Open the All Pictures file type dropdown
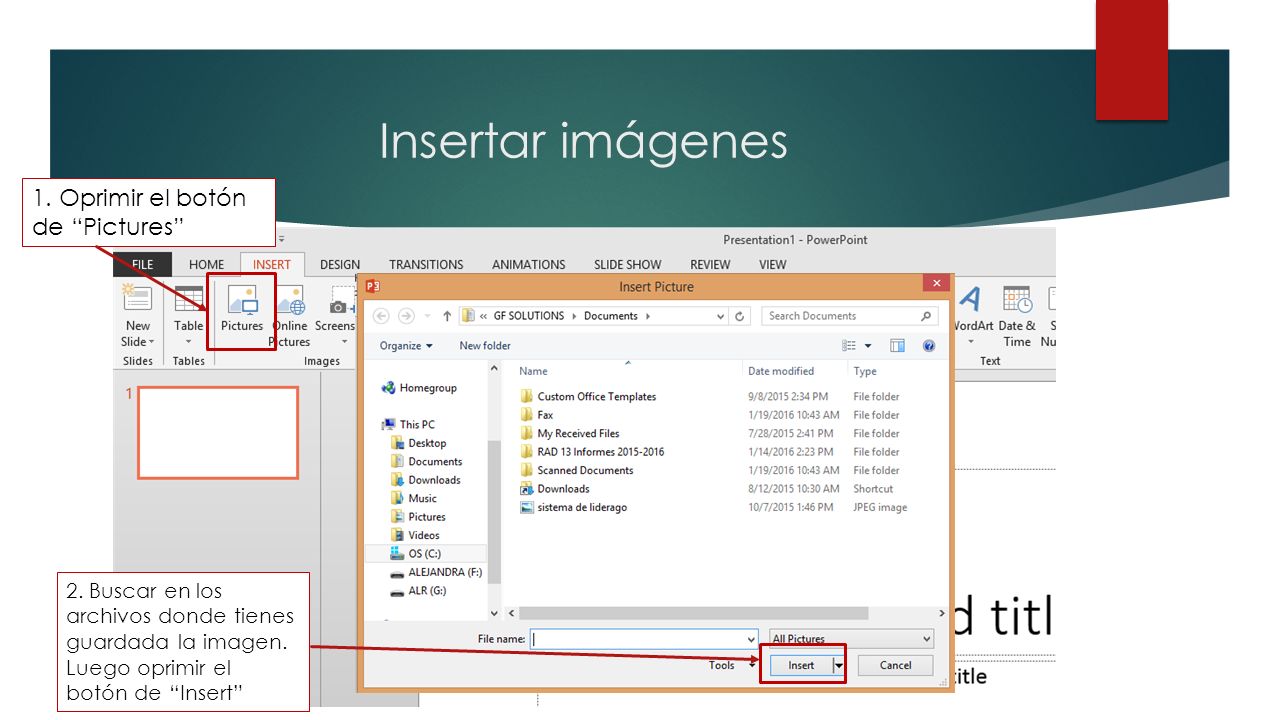Screen dimensions: 1280x720 coord(851,639)
